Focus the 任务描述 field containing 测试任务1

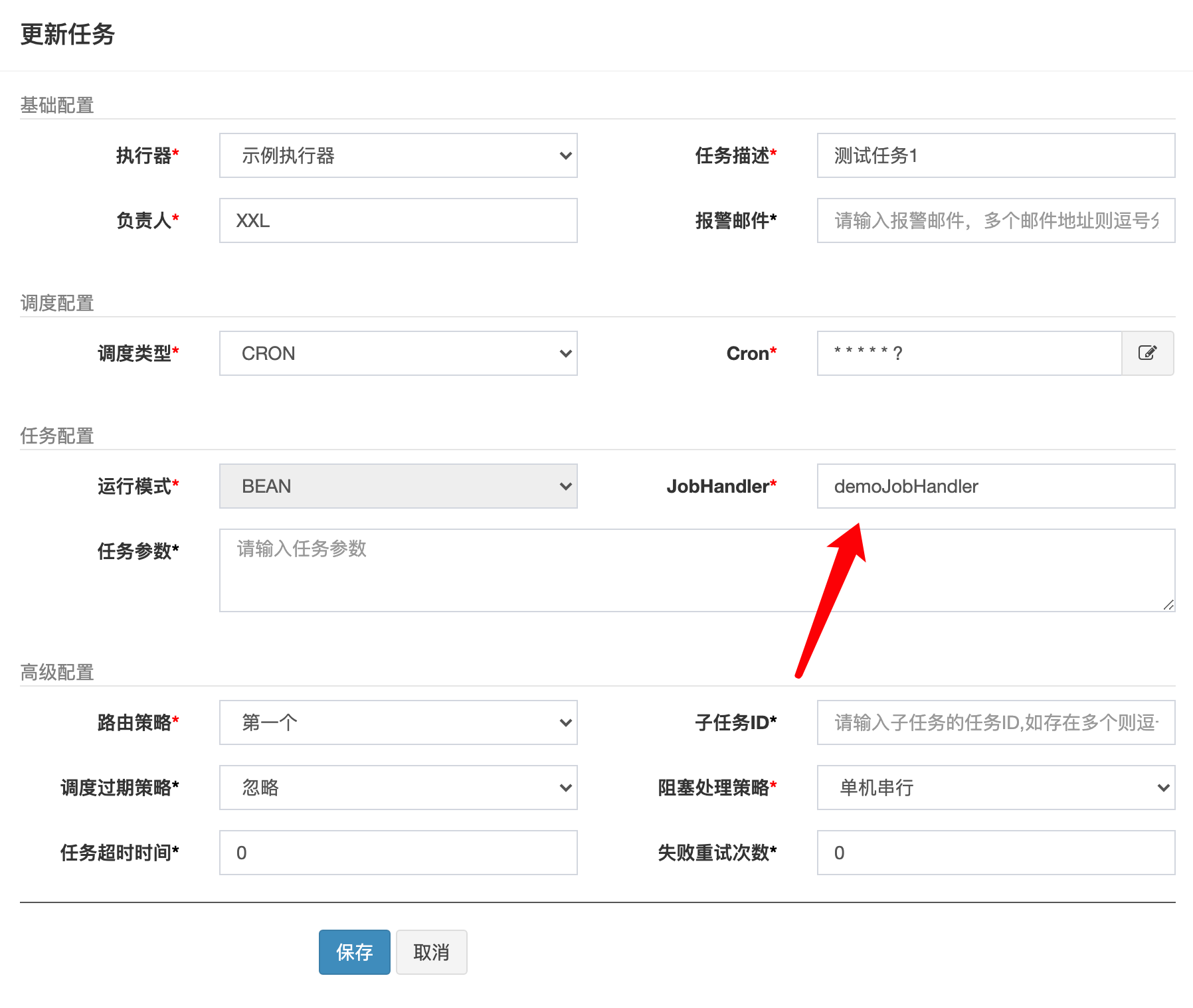click(994, 155)
